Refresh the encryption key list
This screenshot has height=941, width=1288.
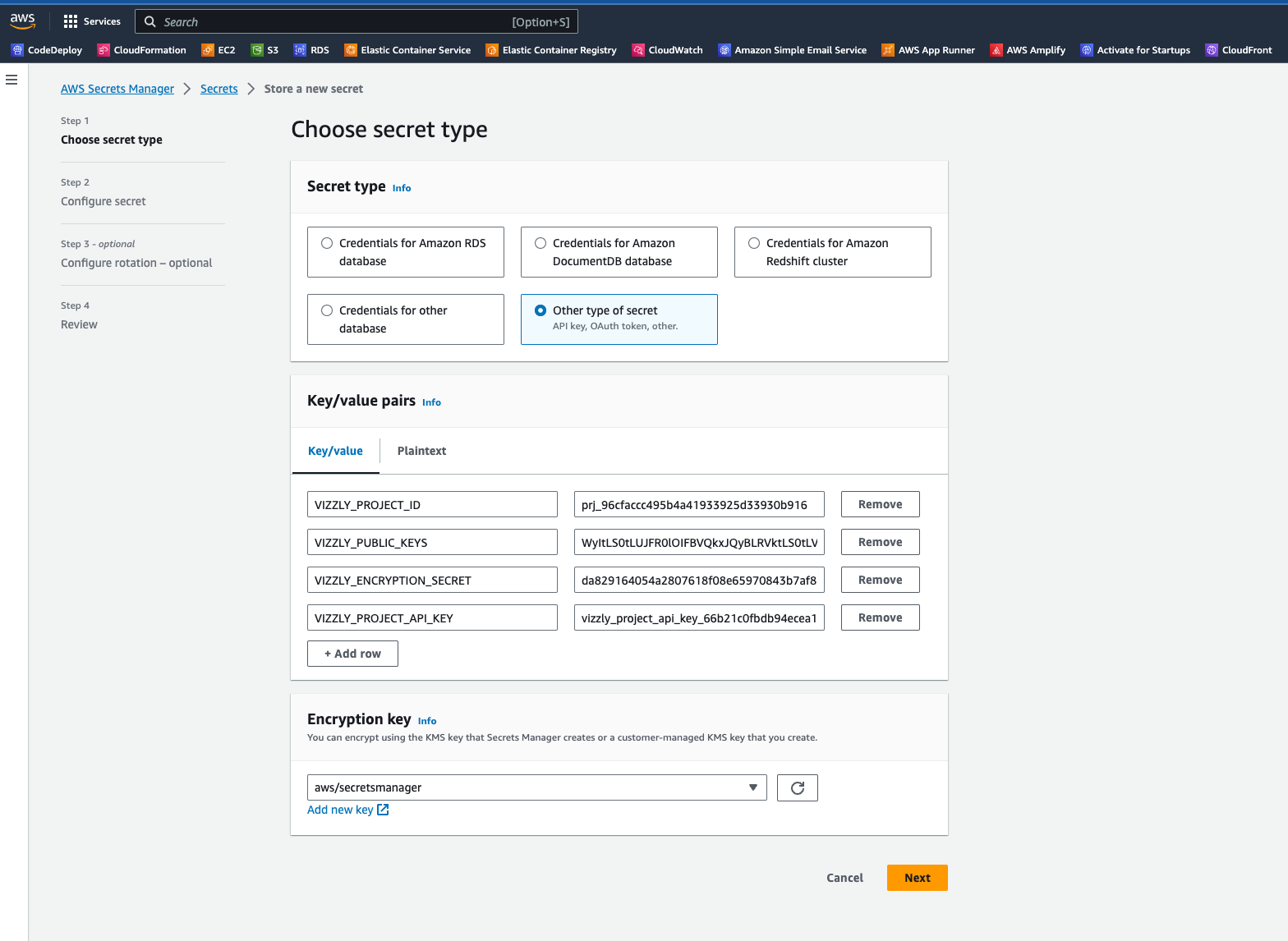798,788
